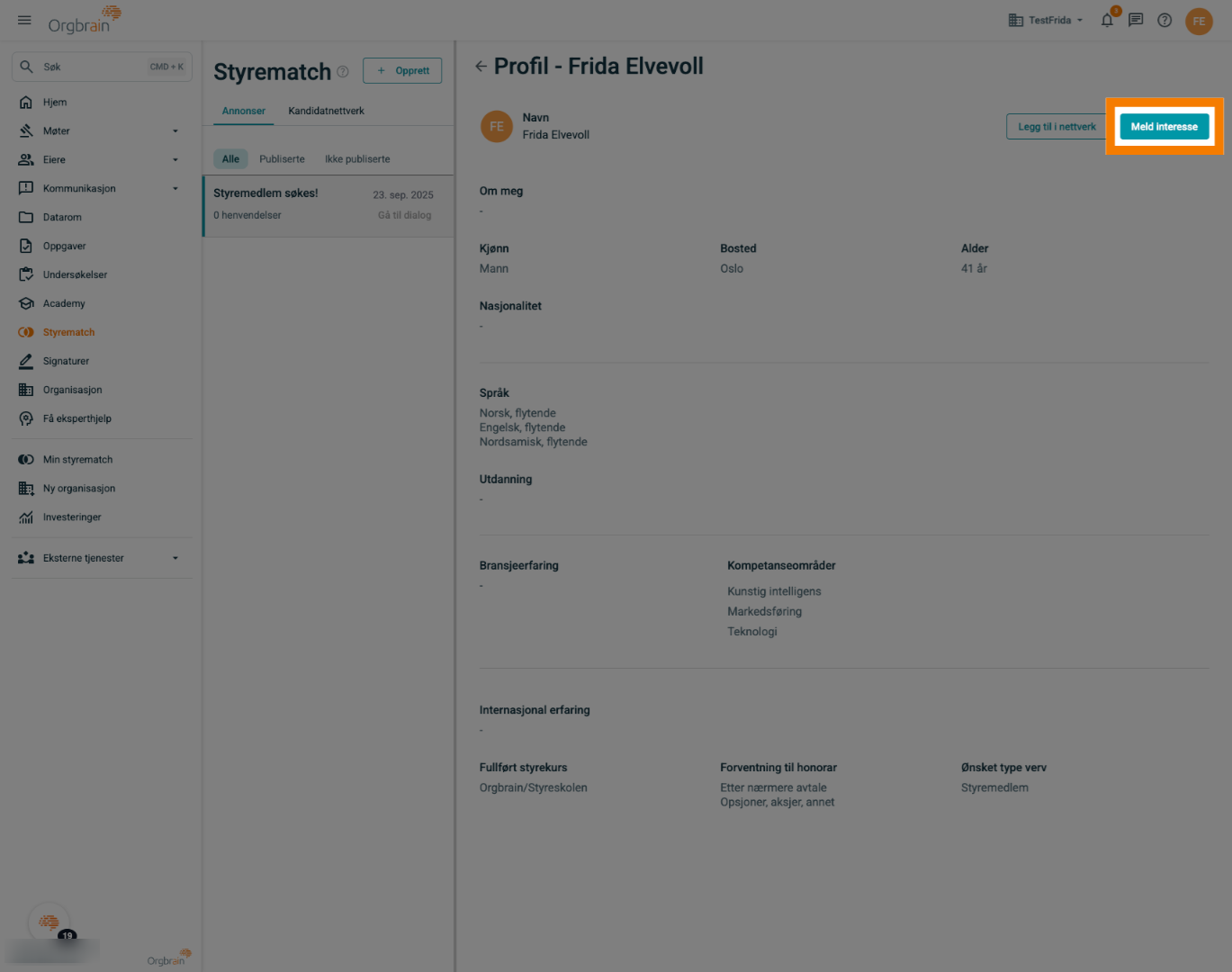Select the Alle filter
The image size is (1232, 972).
tap(231, 159)
